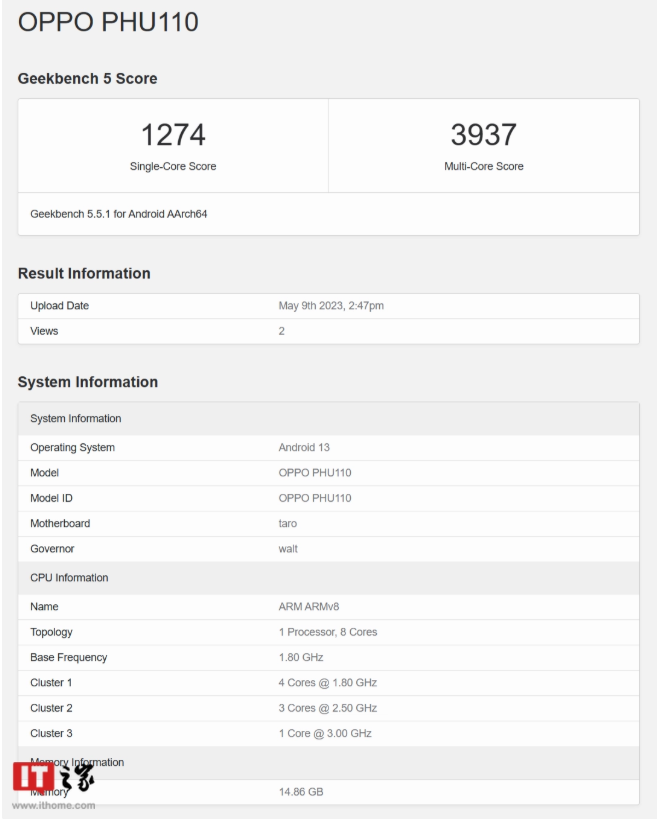Click the Governor value walt

[288, 549]
